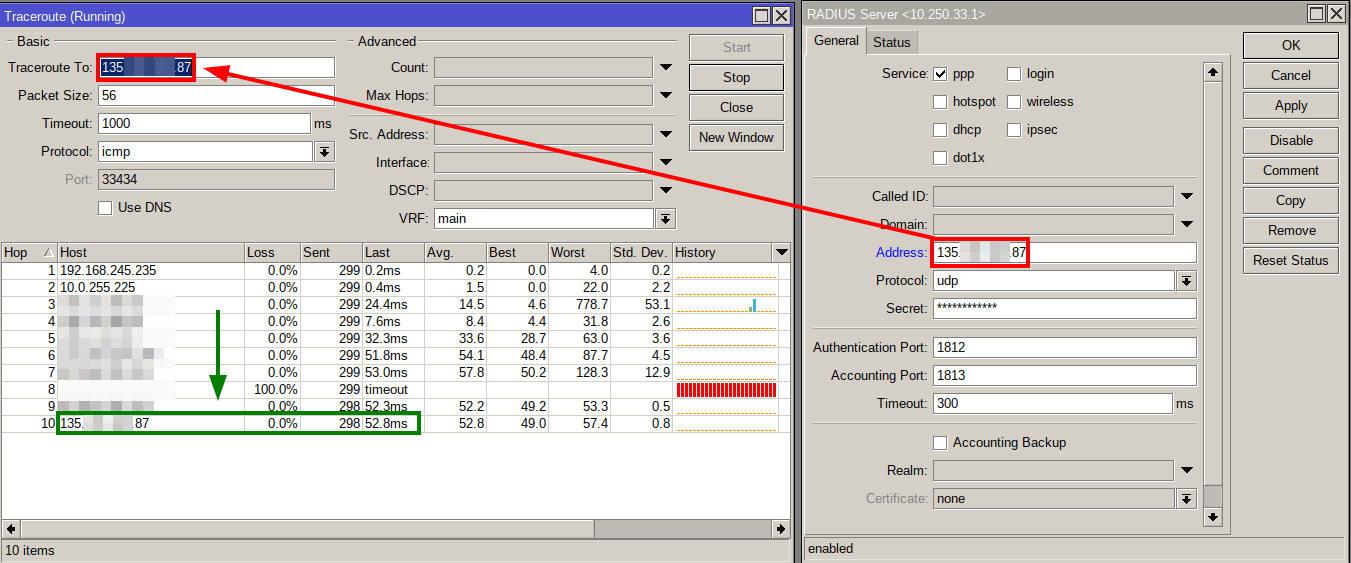Open the traceroute table column selector arrow
Viewport: 1351px width, 563px height.
coord(782,253)
